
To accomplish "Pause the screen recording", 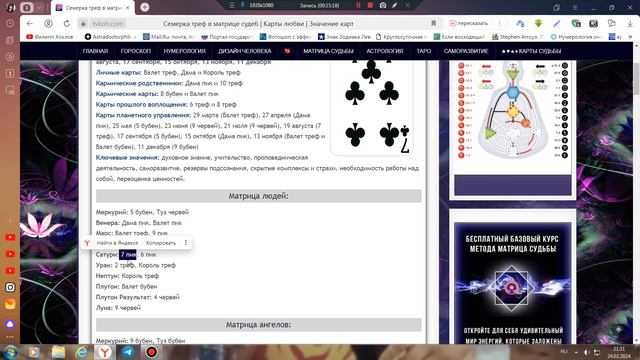I will coord(358,5).
